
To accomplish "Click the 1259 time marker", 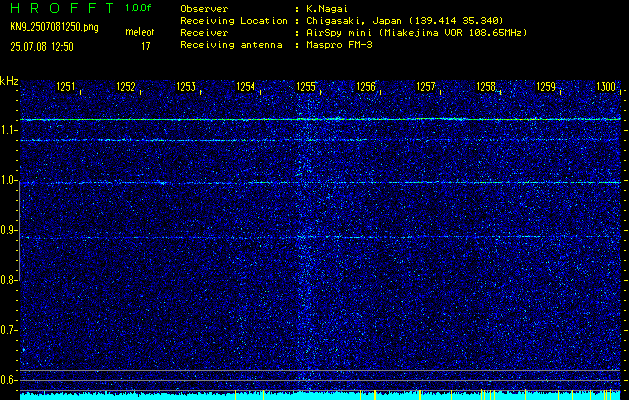I will [546, 87].
